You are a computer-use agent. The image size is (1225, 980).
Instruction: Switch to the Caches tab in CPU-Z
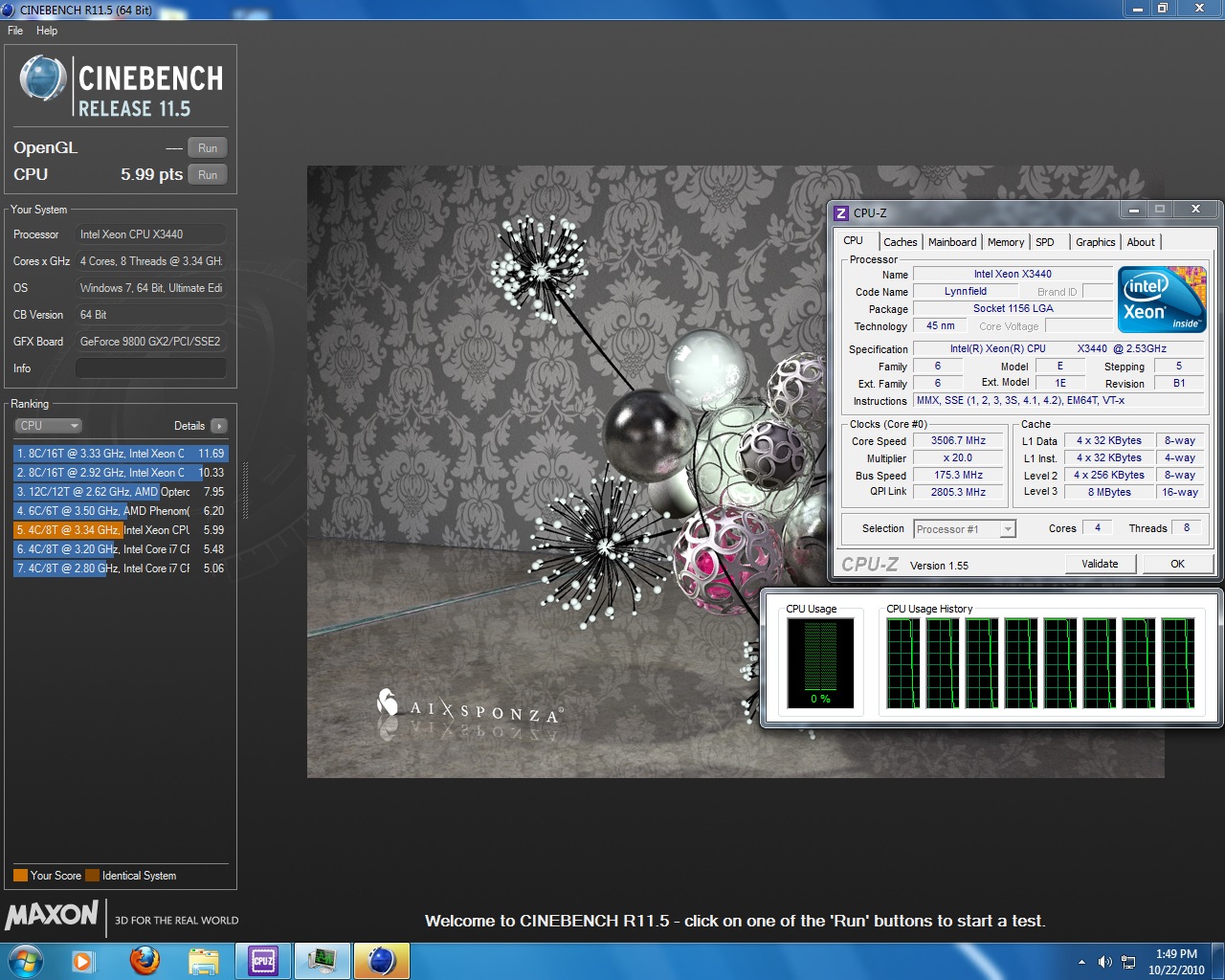[900, 242]
